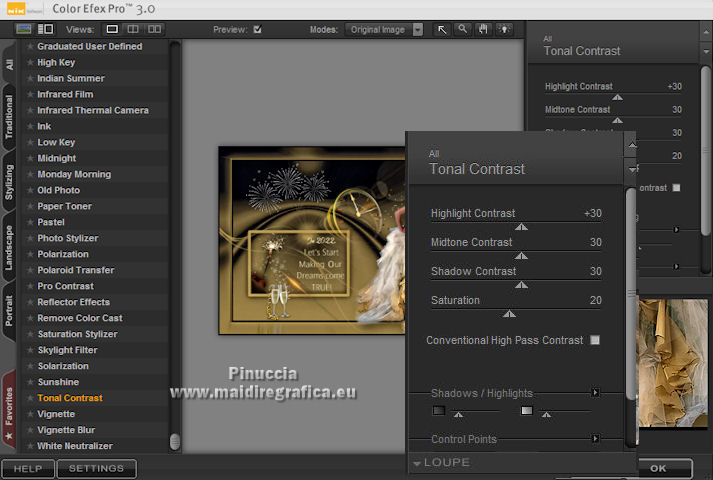This screenshot has width=713, height=480.
Task: Click the Midtone Contrast slider handle in the right panel
Action: [617, 120]
